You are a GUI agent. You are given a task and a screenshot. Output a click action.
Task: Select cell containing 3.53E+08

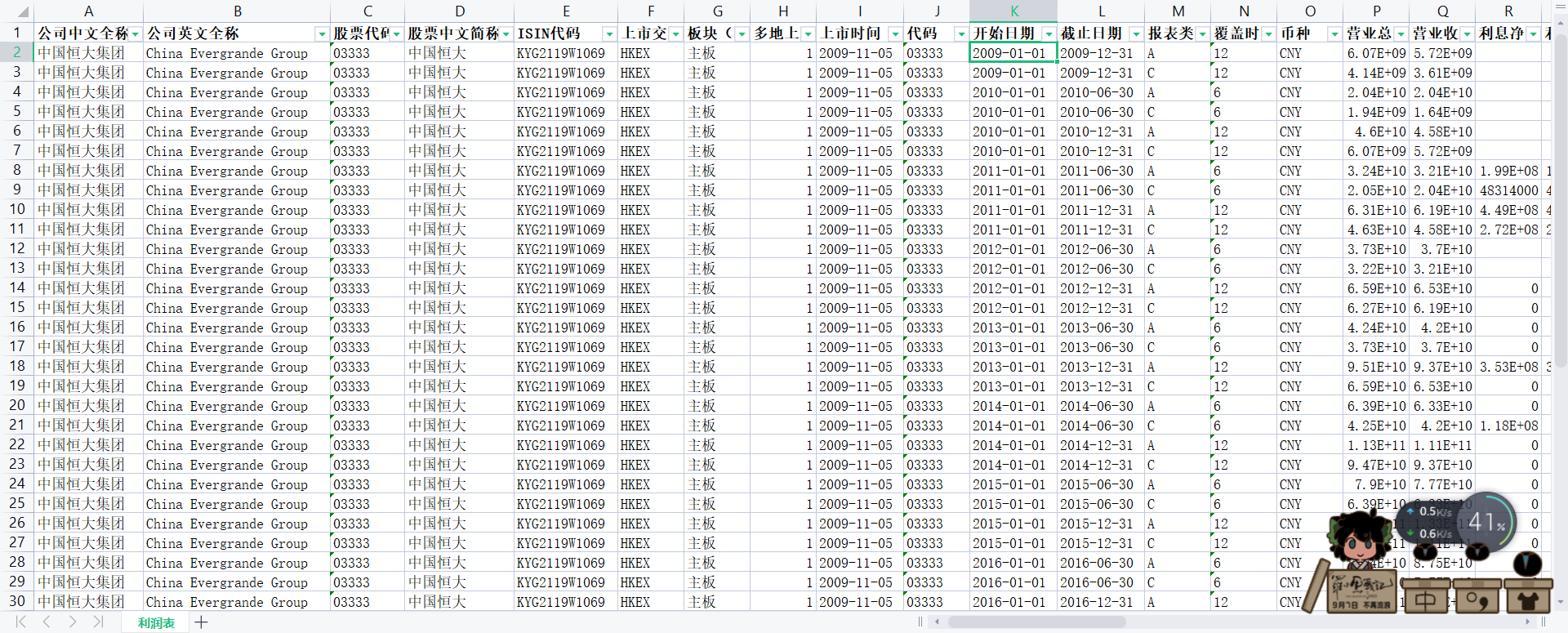pos(1508,367)
